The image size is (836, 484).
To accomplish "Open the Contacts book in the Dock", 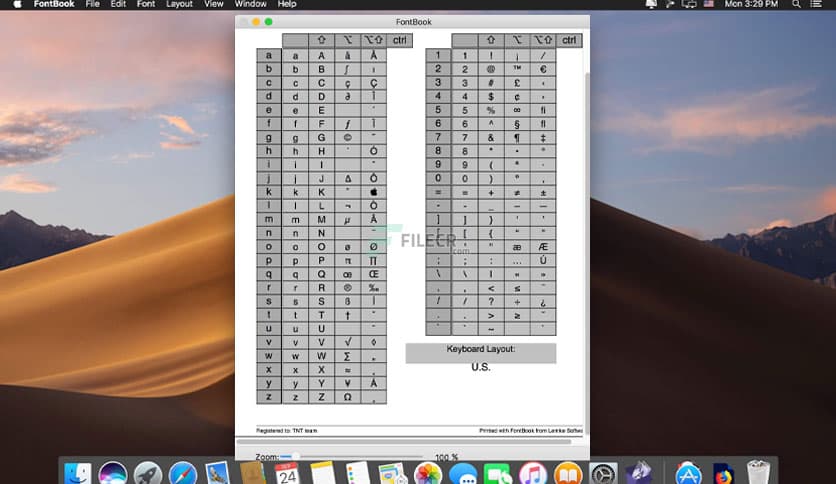I will [x=253, y=473].
